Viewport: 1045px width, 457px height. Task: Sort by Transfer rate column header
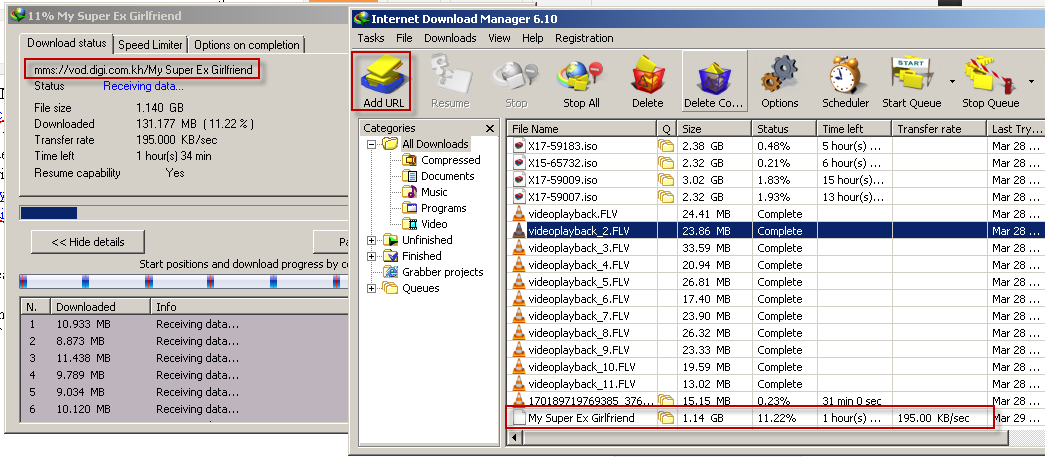point(939,129)
